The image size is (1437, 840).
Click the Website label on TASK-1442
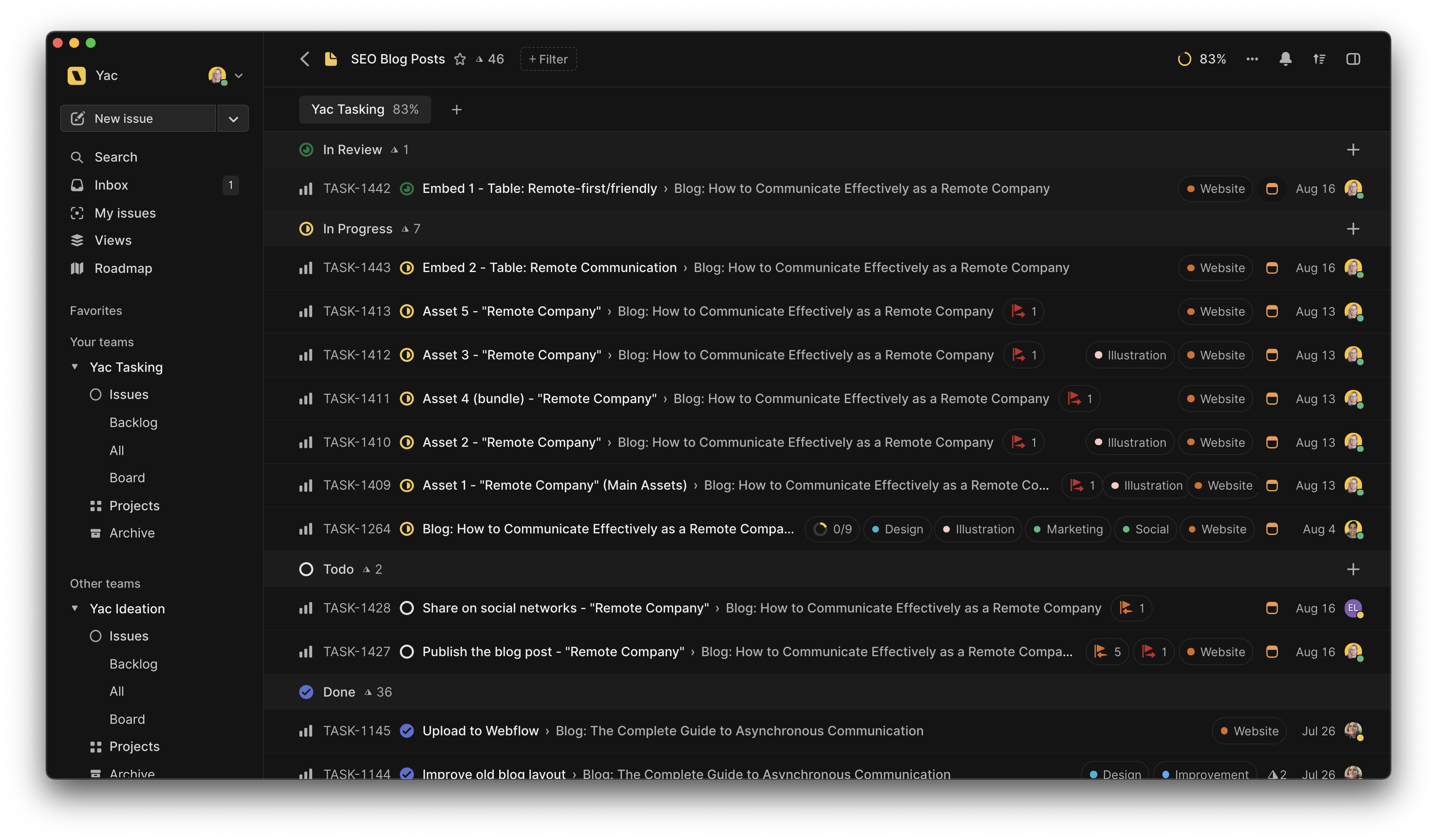point(1215,189)
